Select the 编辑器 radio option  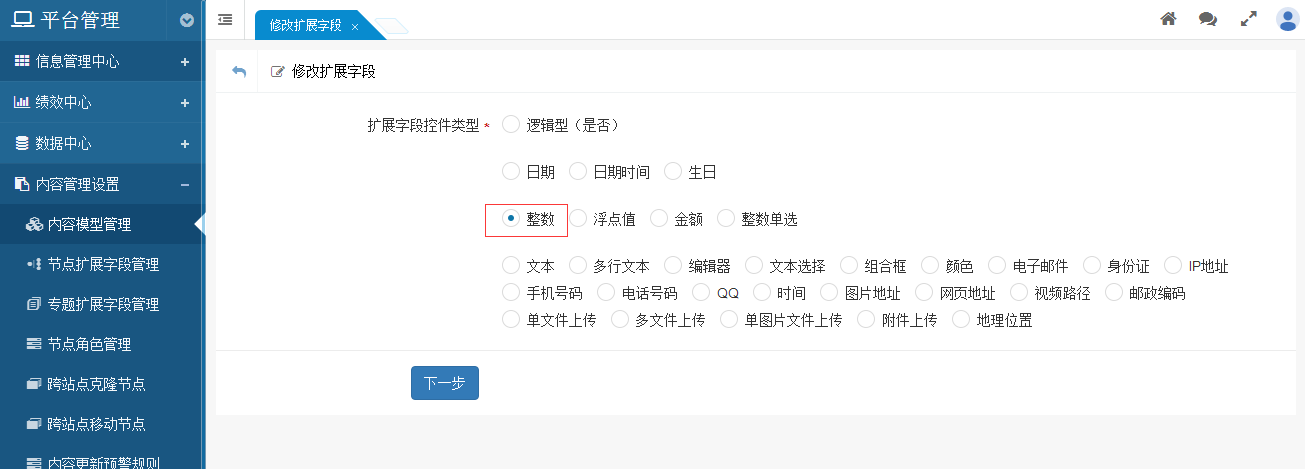point(673,266)
